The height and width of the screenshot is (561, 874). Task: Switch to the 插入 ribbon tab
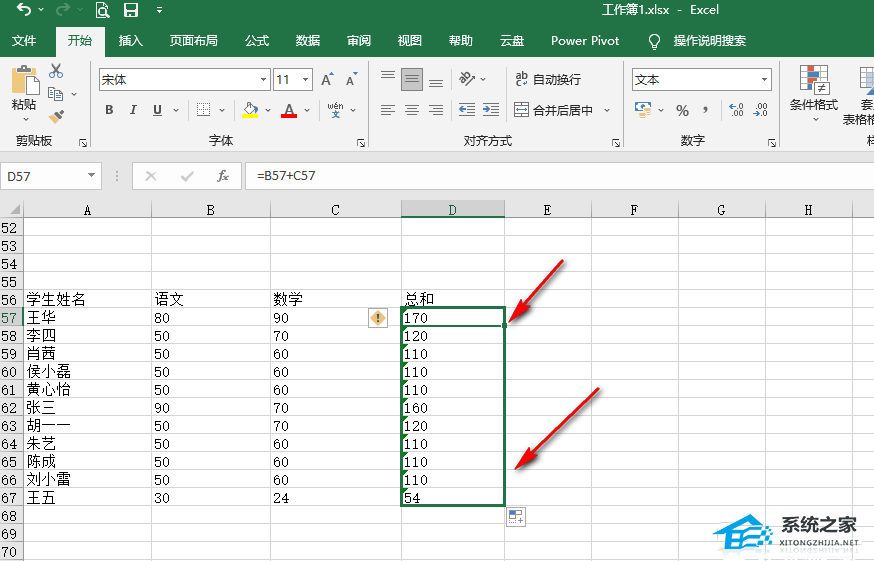tap(131, 41)
